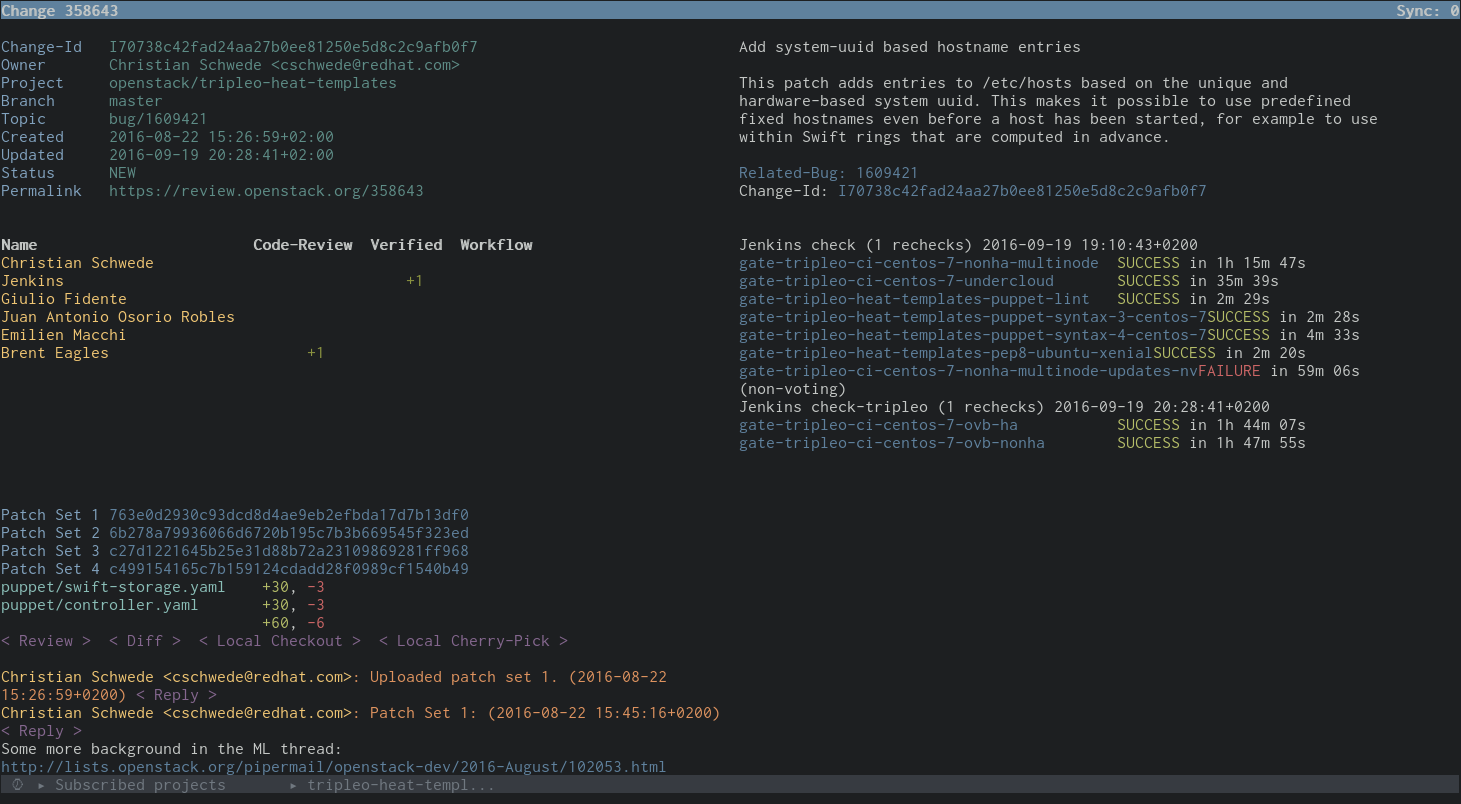
Task: Click the Diff button
Action: coord(145,641)
